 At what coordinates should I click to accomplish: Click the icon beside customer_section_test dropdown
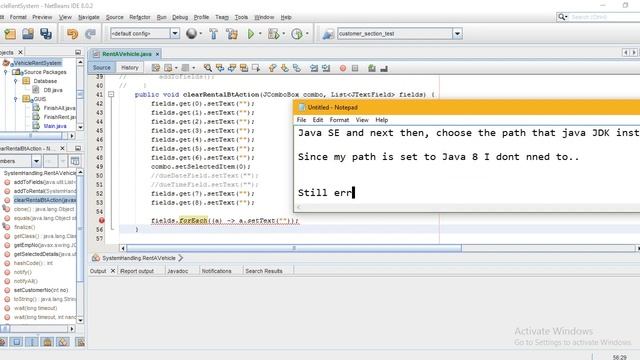(x=328, y=34)
